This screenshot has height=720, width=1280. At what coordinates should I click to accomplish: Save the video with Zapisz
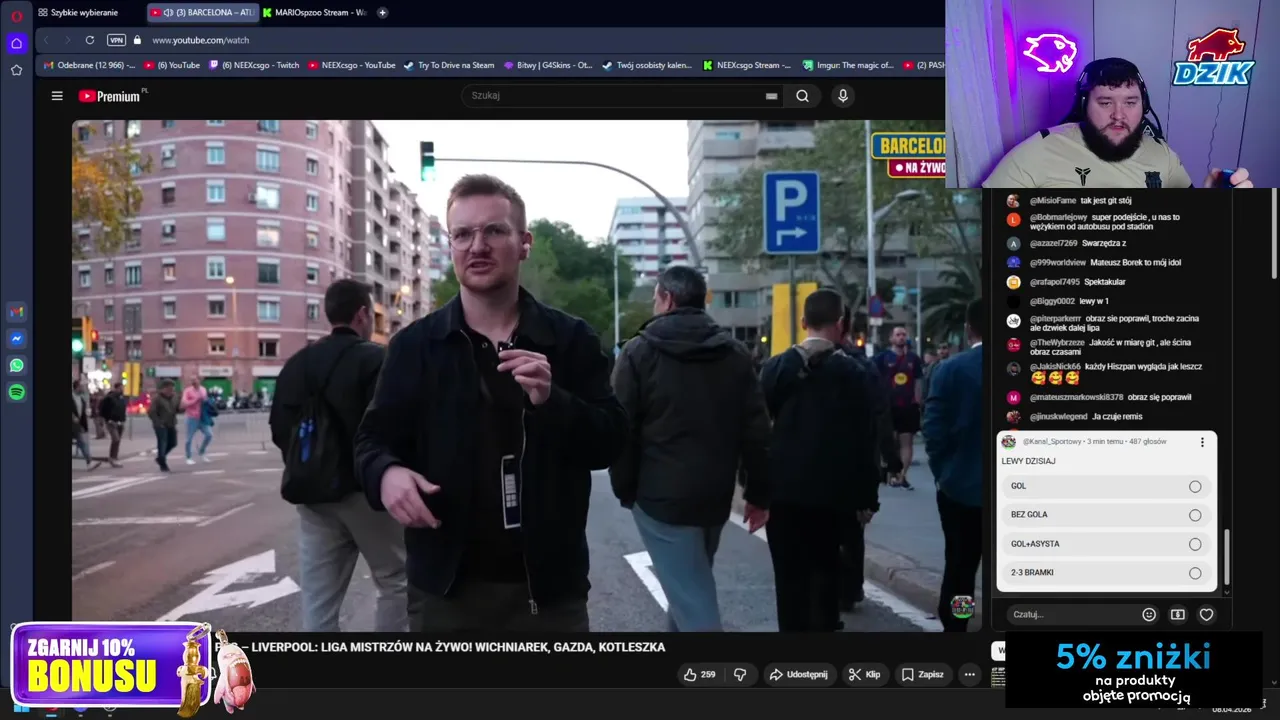(x=922, y=675)
